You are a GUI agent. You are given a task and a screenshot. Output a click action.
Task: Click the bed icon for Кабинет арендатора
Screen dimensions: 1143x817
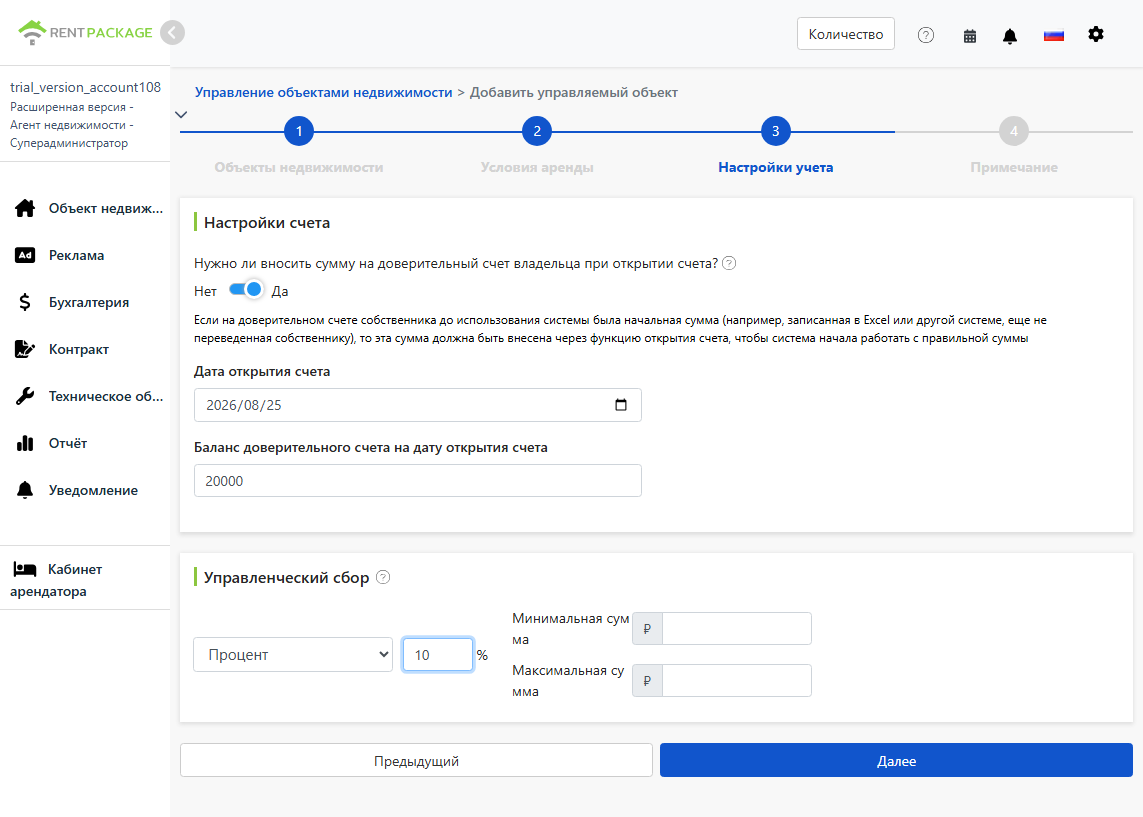point(25,568)
